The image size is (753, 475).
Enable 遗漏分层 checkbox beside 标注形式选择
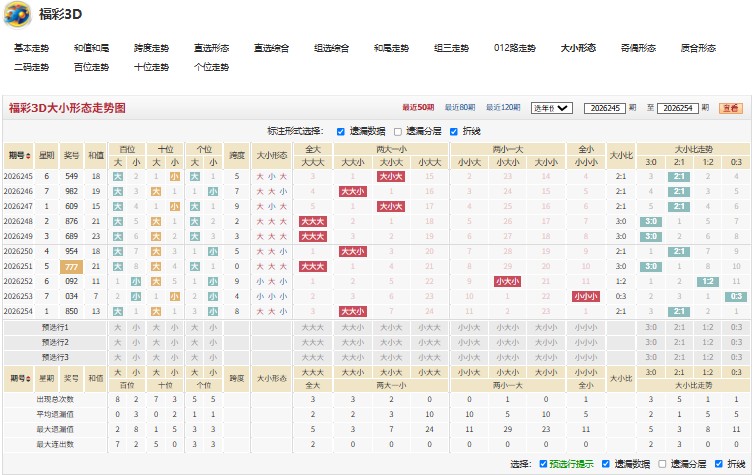tap(398, 132)
